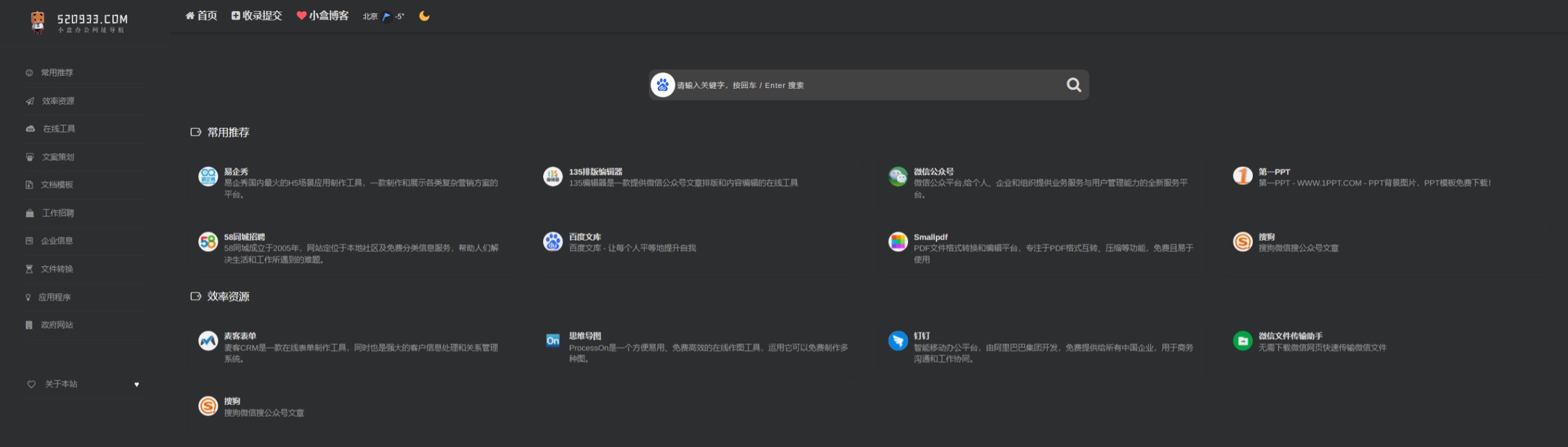Open the 135排版编辑器 title link
The image size is (1568, 447).
(x=595, y=172)
